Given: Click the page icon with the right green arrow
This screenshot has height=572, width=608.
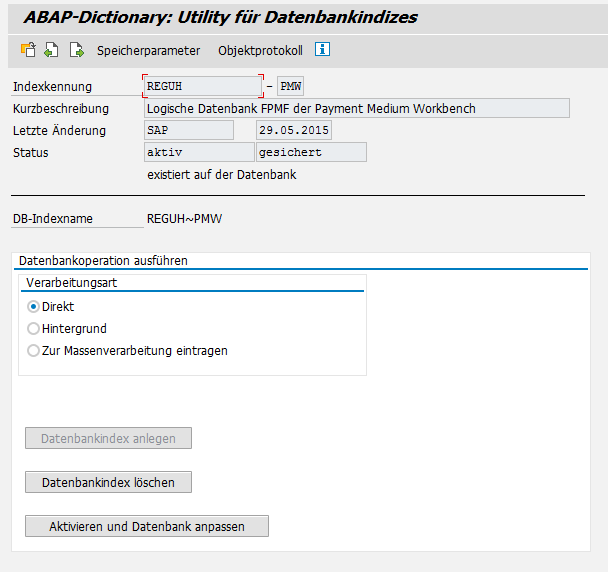Looking at the screenshot, I should [x=76, y=50].
